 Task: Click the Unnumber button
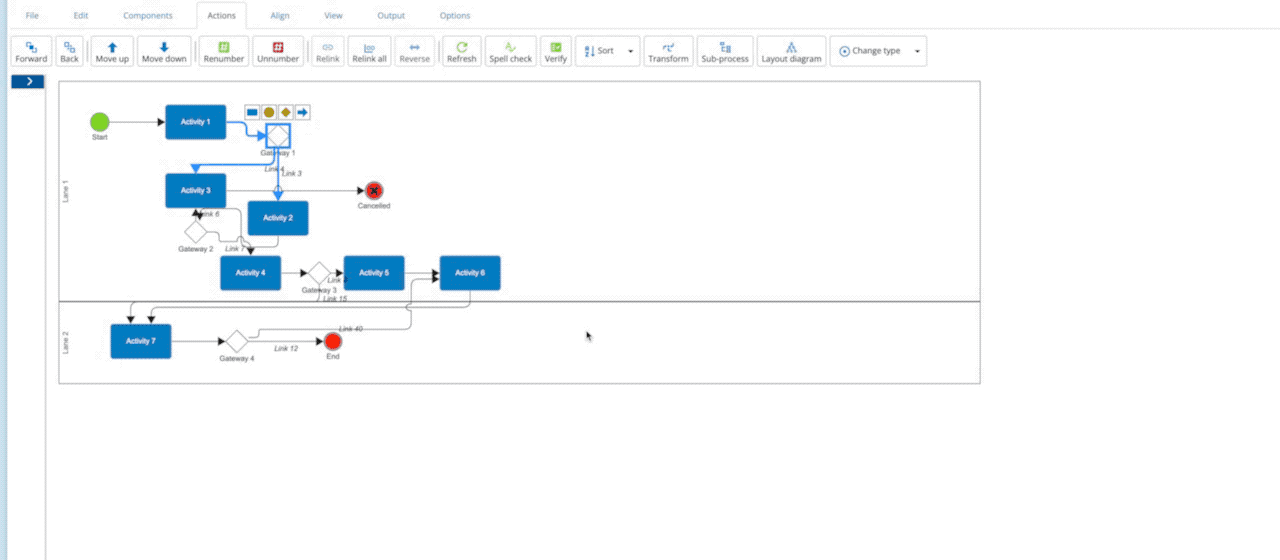(278, 52)
